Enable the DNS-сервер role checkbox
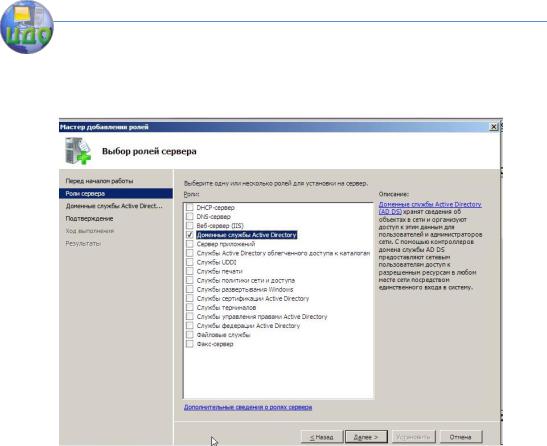Screen dimensions: 547x446 (x=189, y=216)
